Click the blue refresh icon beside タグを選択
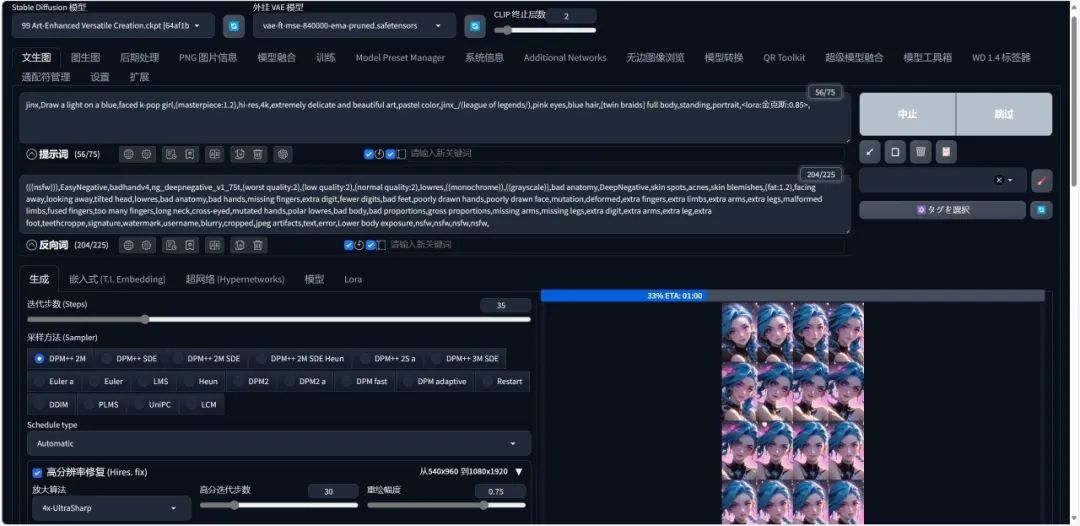 click(x=1041, y=210)
